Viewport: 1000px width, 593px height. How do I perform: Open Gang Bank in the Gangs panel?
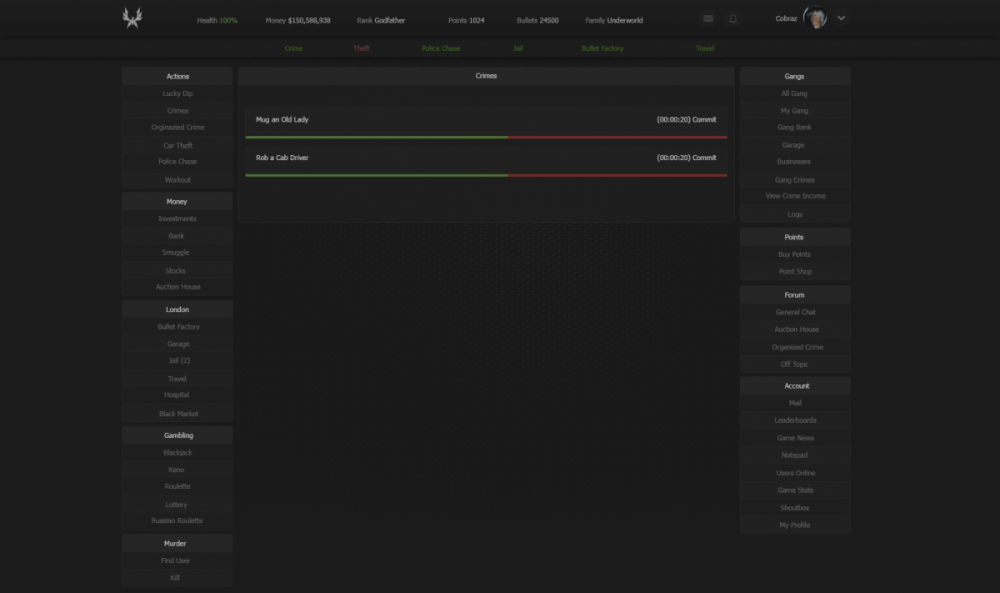coord(795,128)
